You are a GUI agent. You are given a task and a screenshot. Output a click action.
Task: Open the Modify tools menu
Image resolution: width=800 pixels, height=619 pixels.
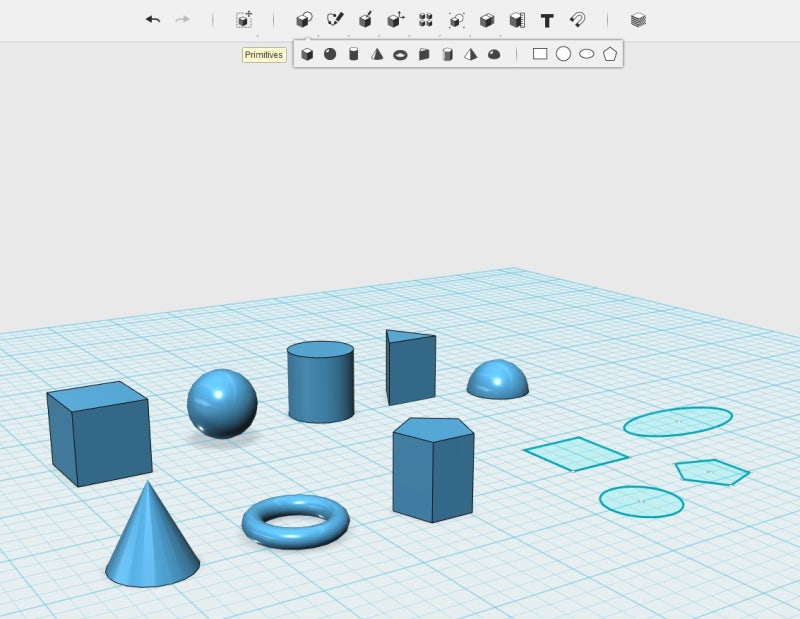click(x=395, y=20)
